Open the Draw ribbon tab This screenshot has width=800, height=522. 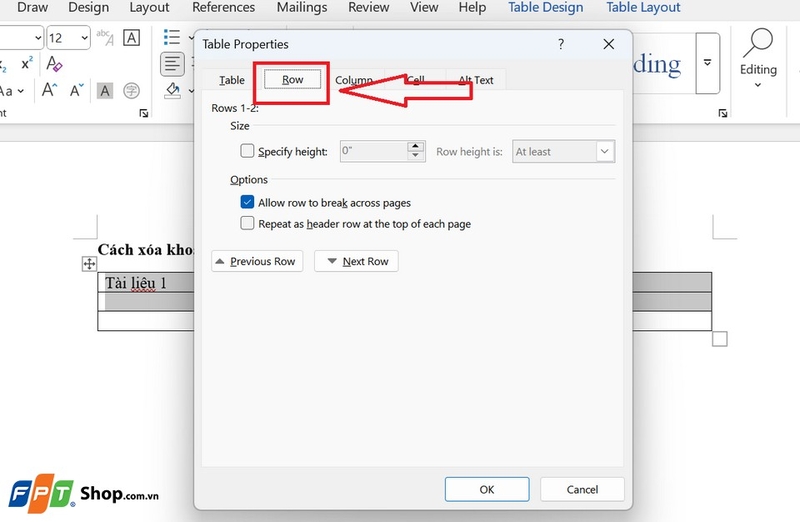point(32,7)
